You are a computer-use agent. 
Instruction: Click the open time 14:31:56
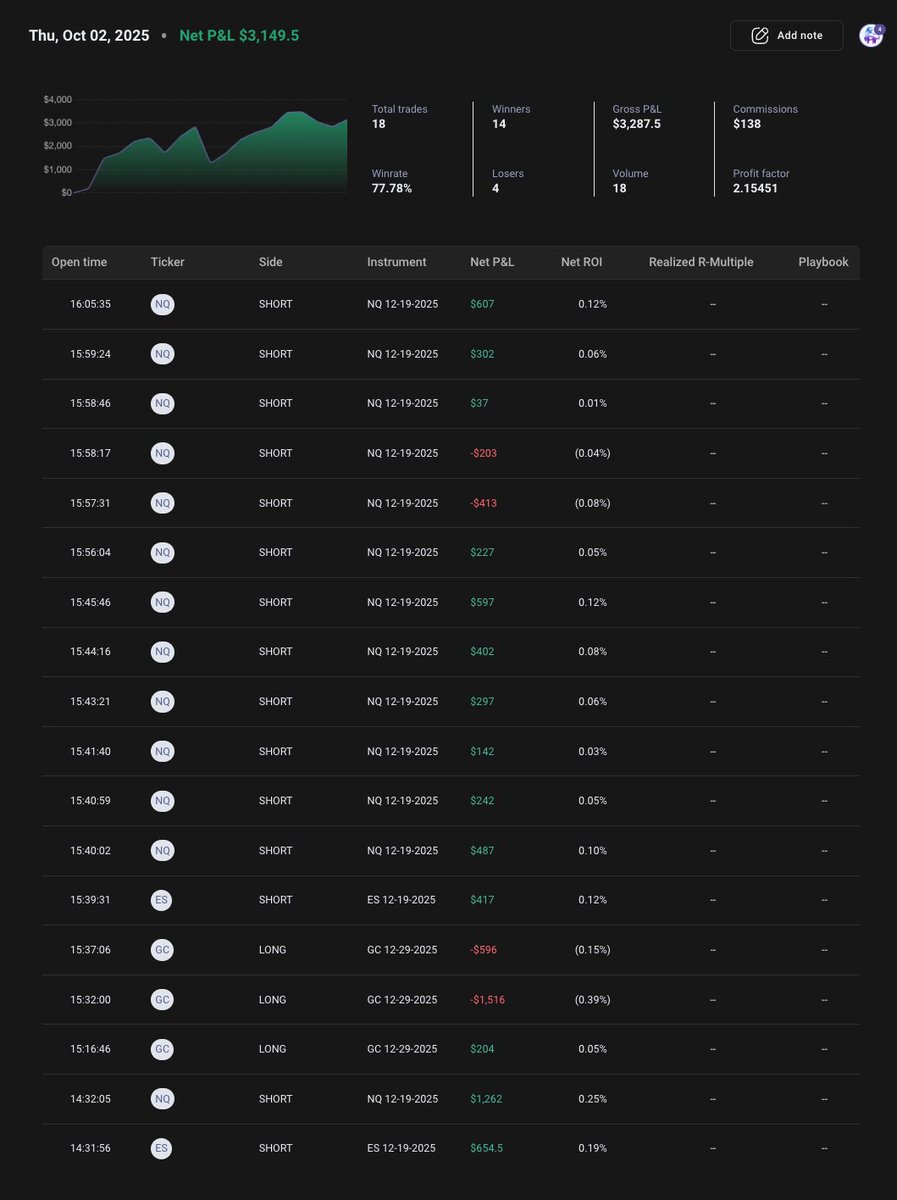coord(90,1148)
